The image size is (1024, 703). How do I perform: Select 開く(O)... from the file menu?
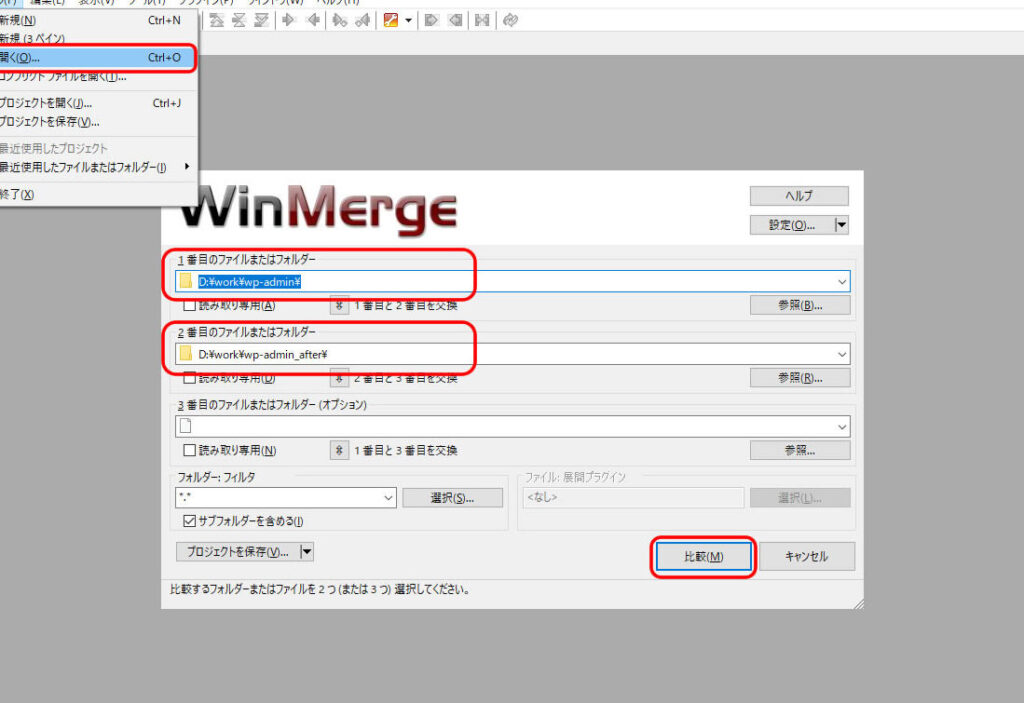[x=90, y=58]
